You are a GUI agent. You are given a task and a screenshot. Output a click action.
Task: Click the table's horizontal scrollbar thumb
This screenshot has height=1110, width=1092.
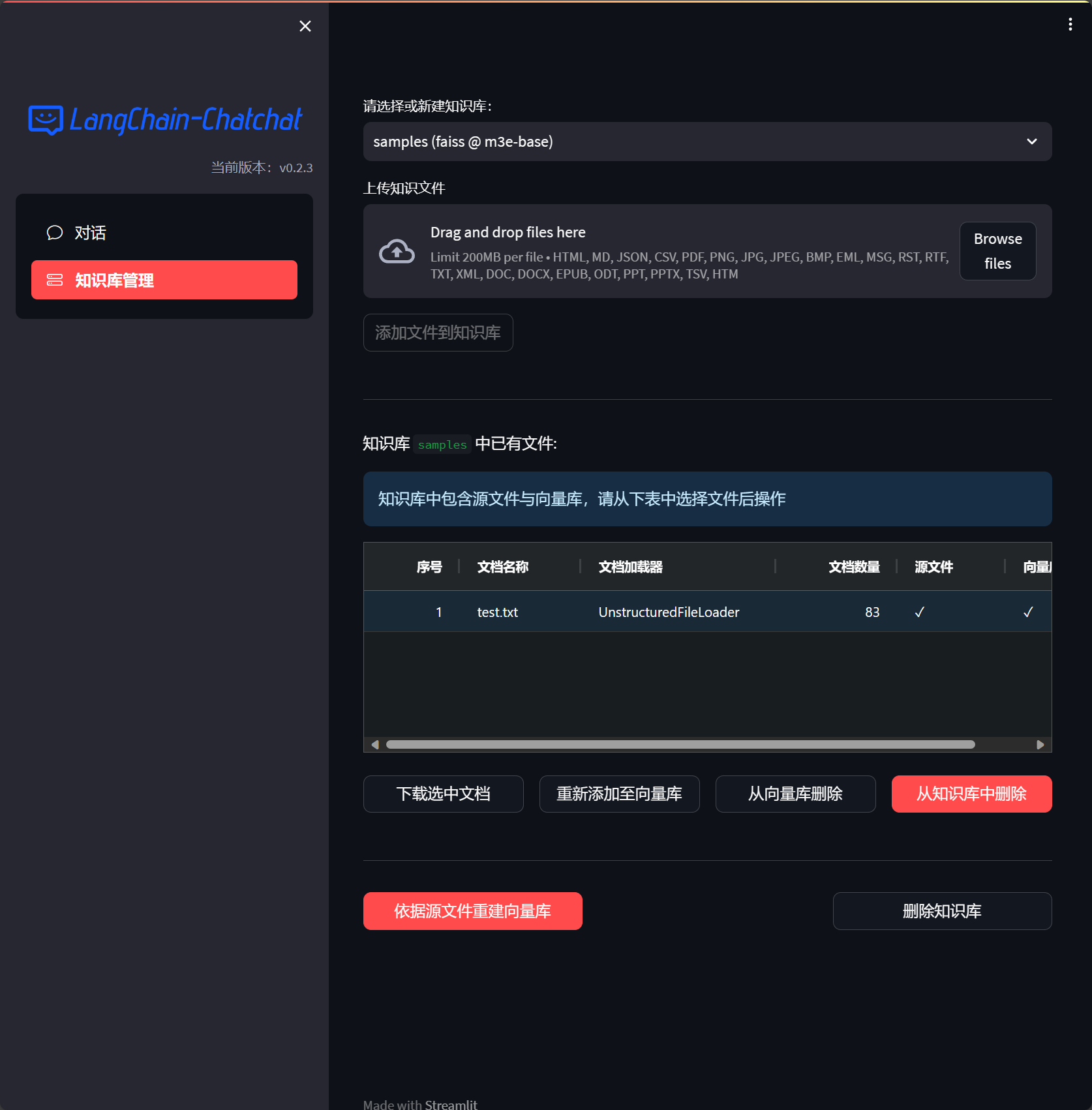680,745
